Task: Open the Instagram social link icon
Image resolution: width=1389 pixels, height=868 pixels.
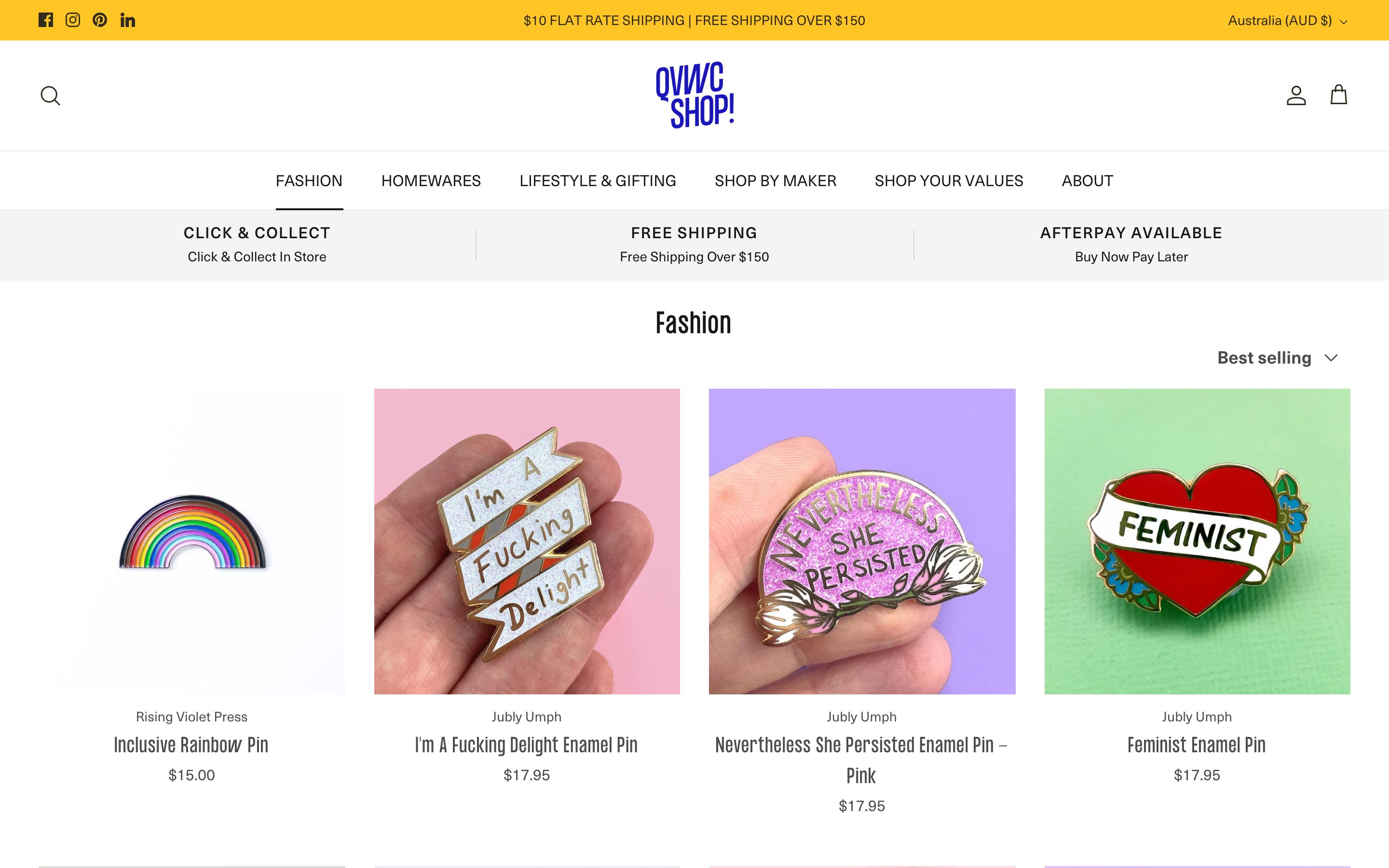Action: (73, 20)
